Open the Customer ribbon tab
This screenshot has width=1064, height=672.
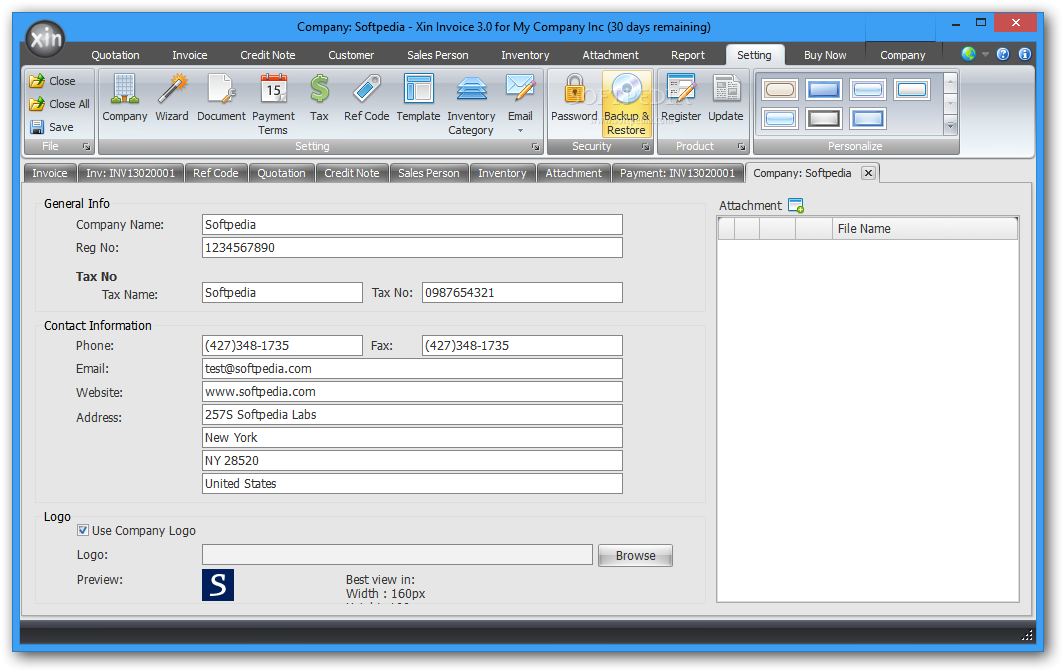[x=351, y=55]
